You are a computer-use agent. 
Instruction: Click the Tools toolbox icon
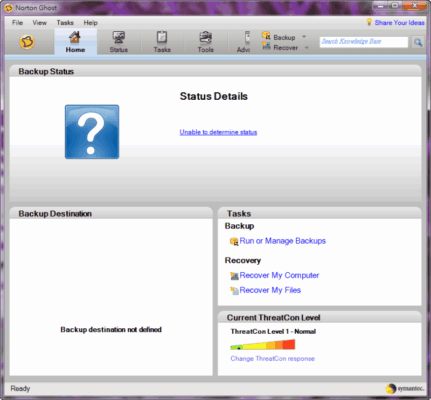[x=206, y=37]
